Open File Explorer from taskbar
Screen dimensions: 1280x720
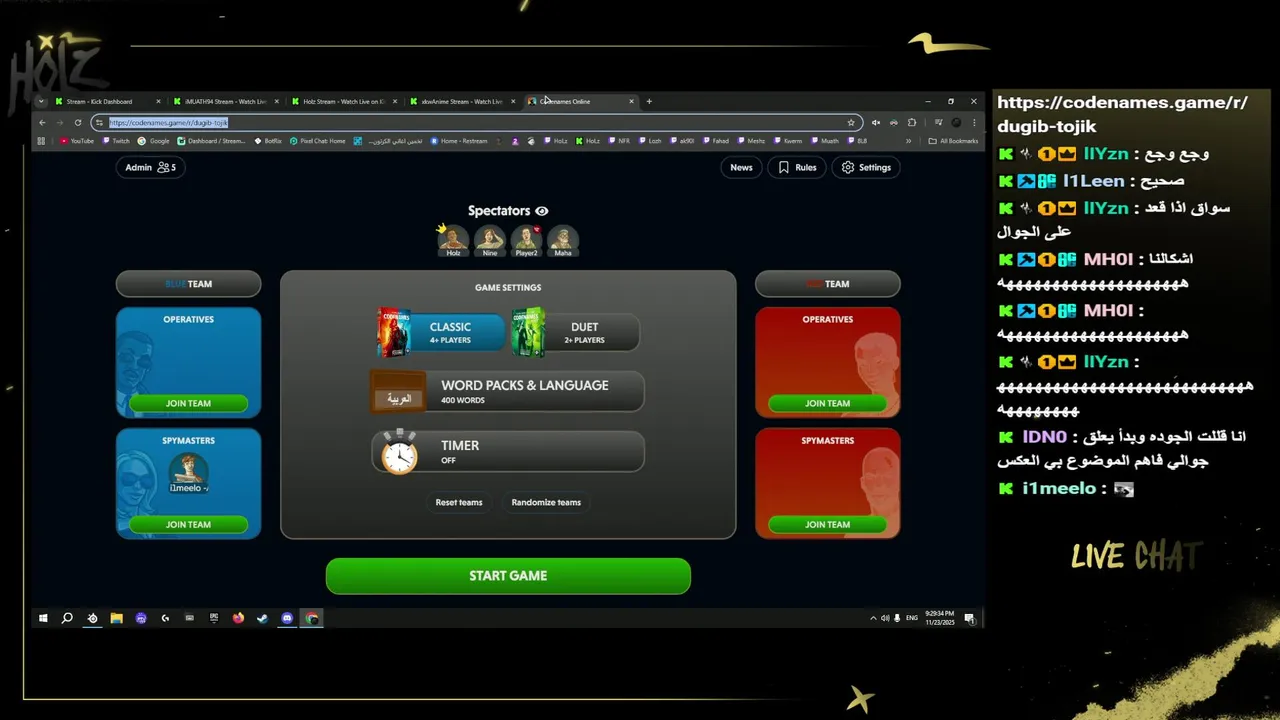[x=116, y=618]
